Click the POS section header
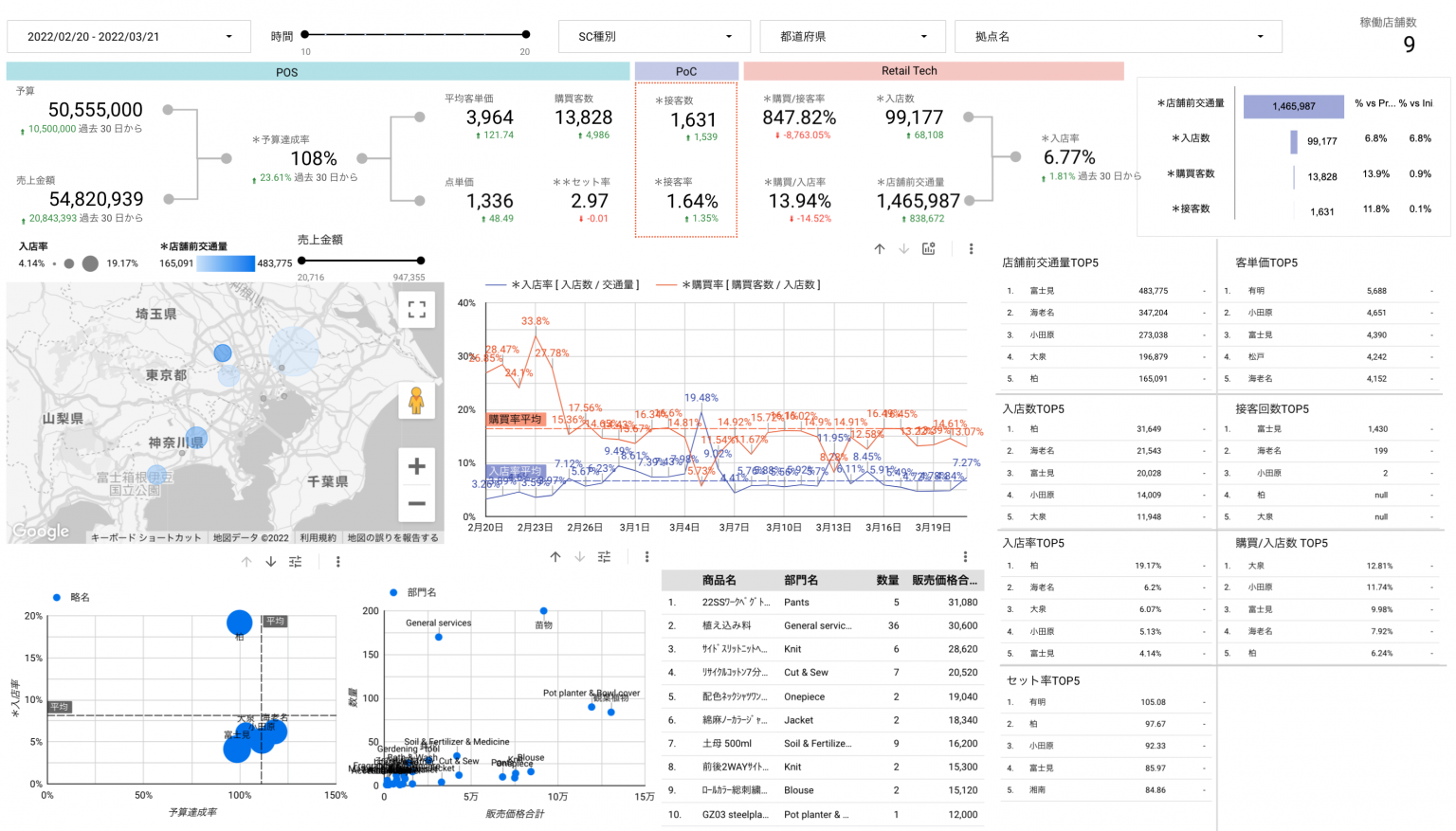The image size is (1456, 831). click(318, 71)
